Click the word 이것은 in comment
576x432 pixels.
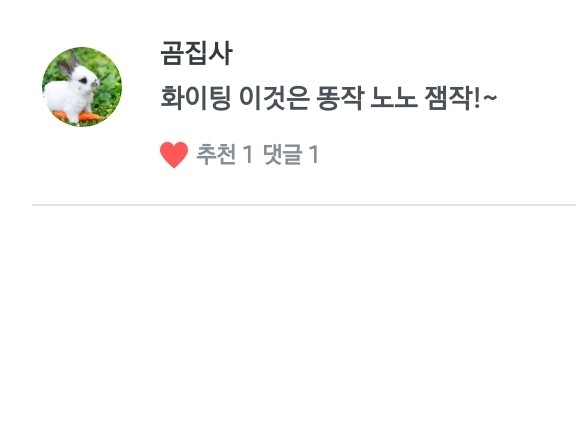click(274, 98)
